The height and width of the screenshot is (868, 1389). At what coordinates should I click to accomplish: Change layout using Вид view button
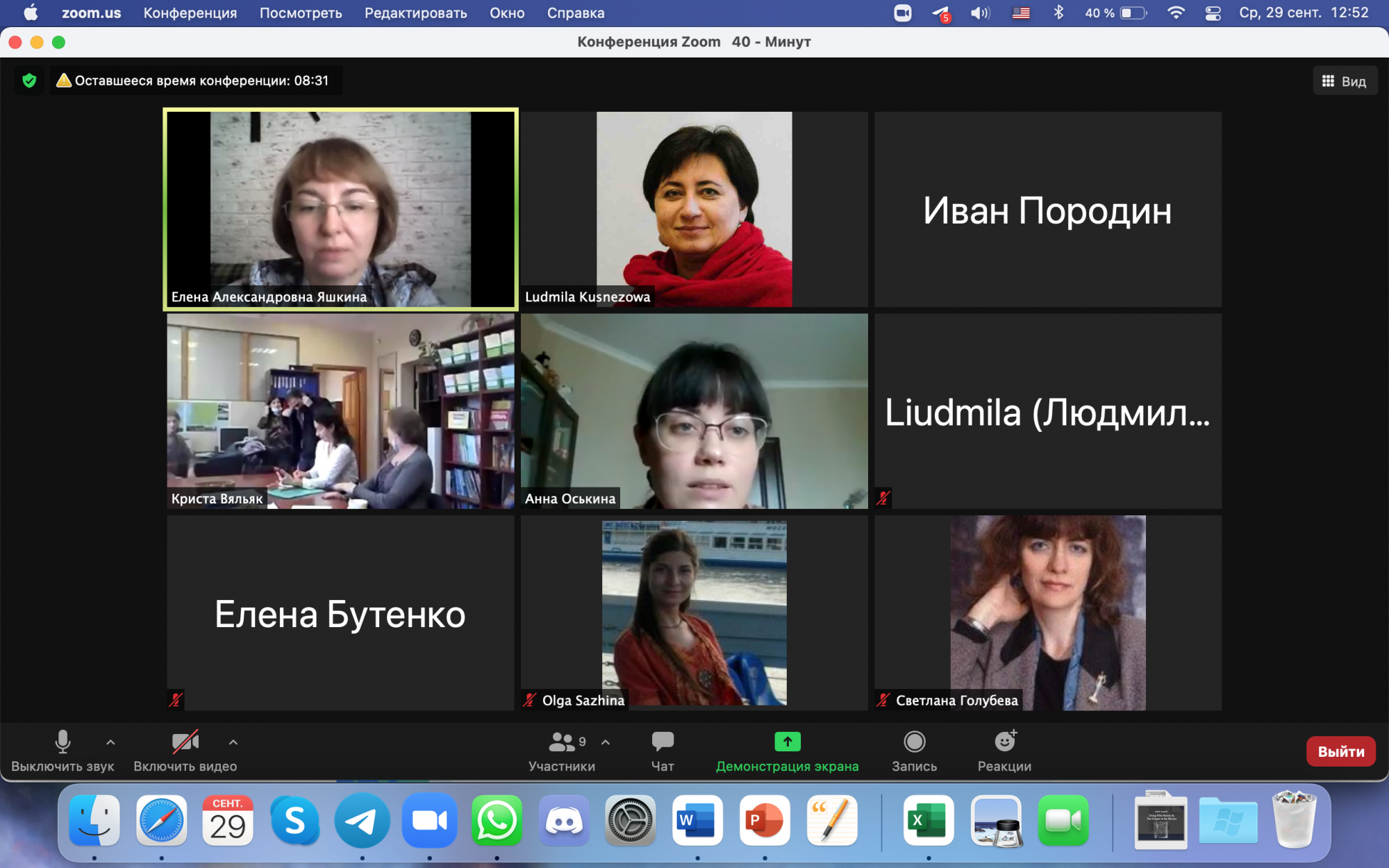click(1345, 81)
